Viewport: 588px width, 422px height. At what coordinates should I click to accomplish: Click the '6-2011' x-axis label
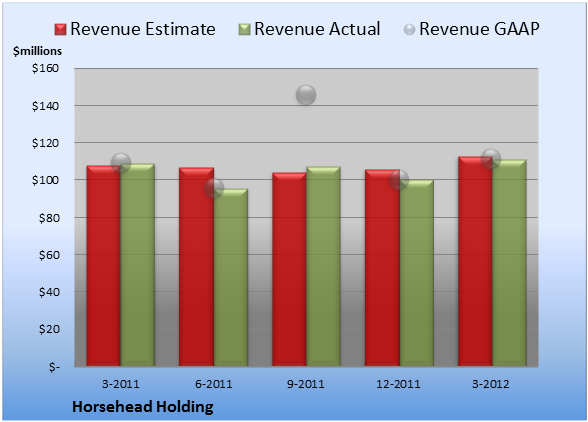coord(214,384)
